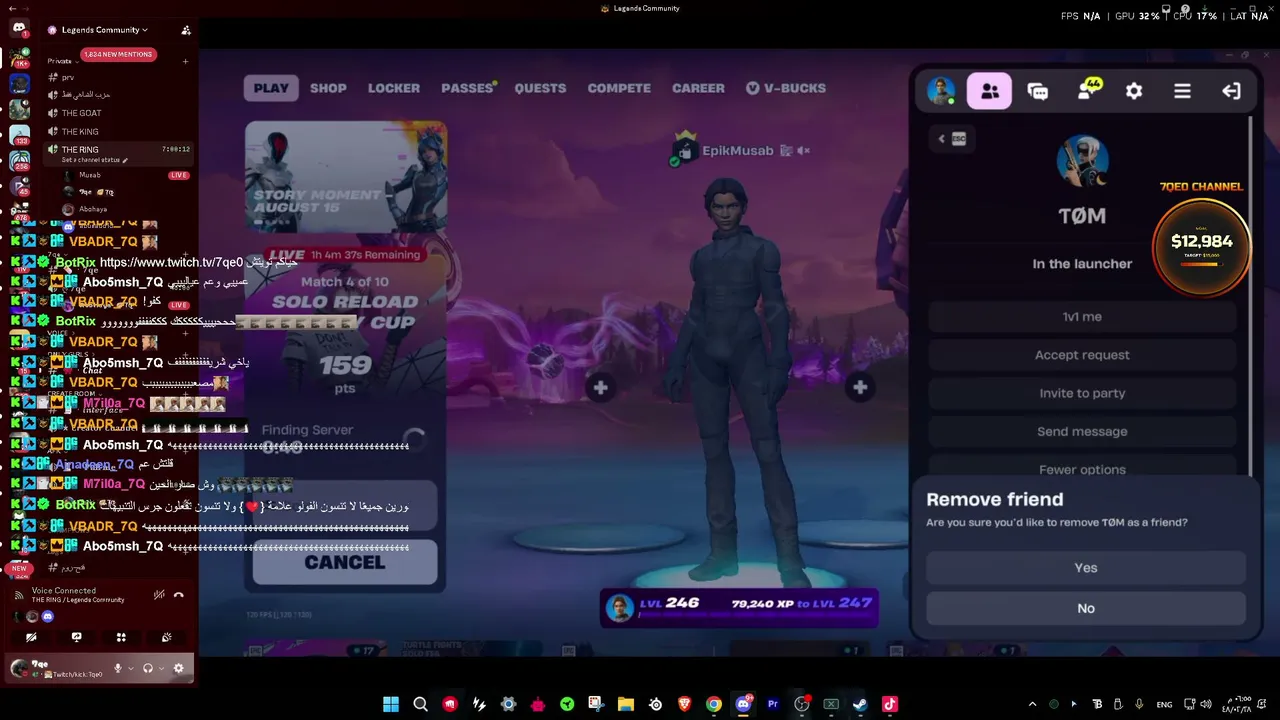Open the prv text channel
Viewport: 1280px width, 720px height.
click(68, 77)
